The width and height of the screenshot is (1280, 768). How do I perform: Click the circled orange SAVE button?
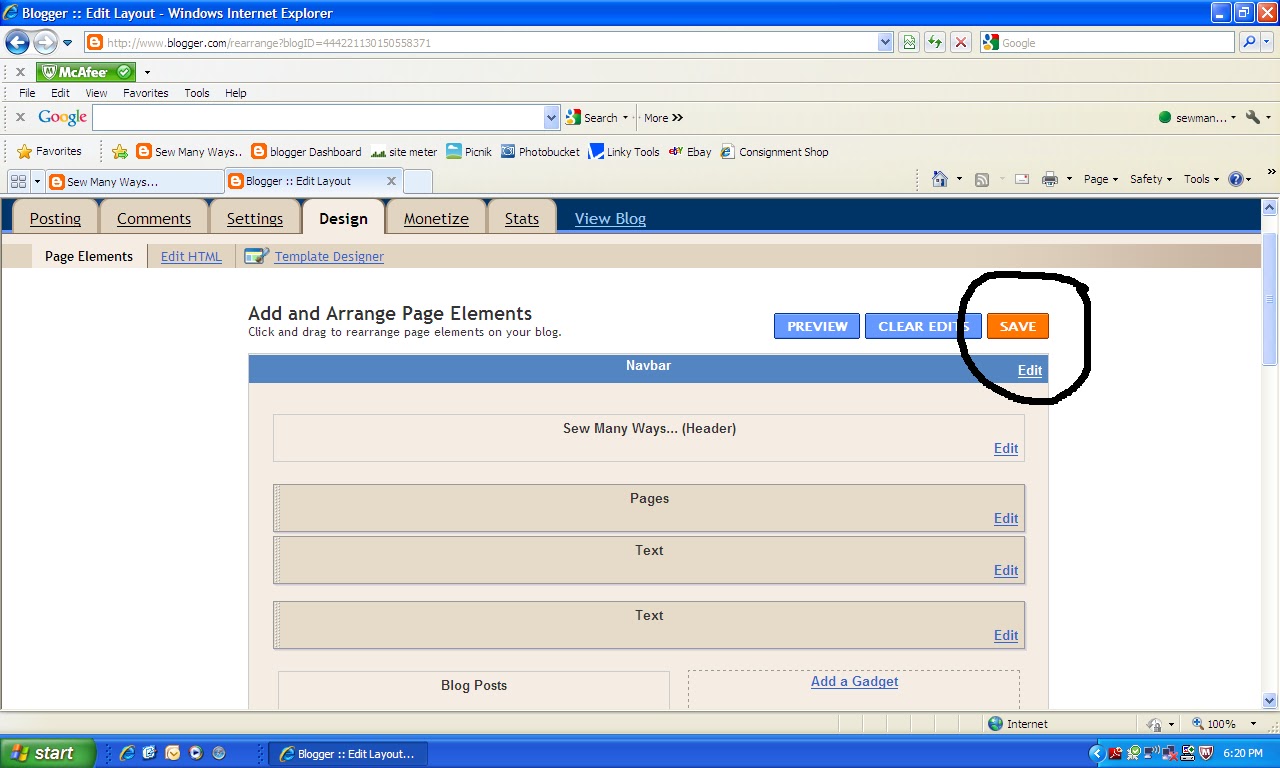click(1017, 325)
